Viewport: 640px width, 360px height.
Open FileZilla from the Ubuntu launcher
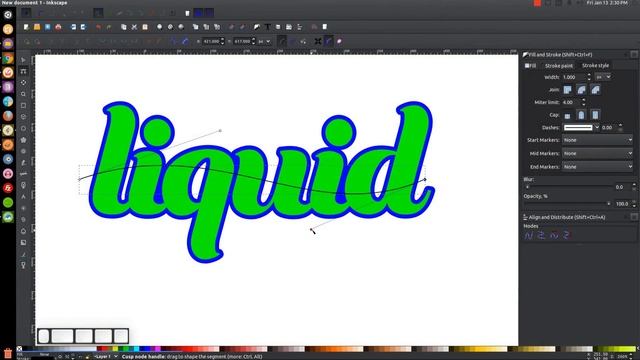pyautogui.click(x=8, y=188)
